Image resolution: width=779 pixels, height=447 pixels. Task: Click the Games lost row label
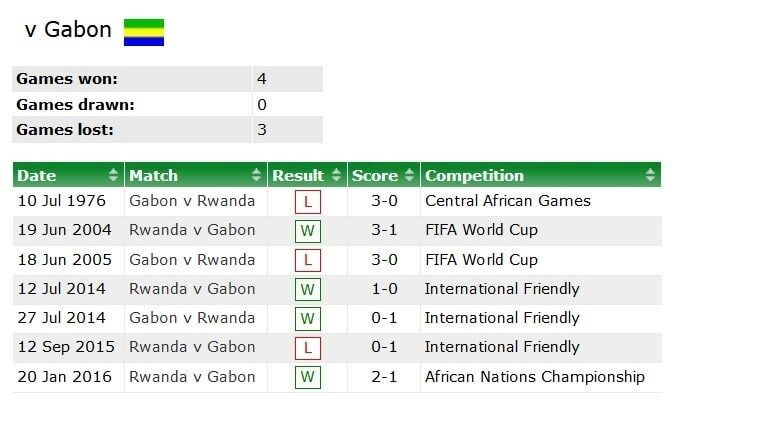65,130
